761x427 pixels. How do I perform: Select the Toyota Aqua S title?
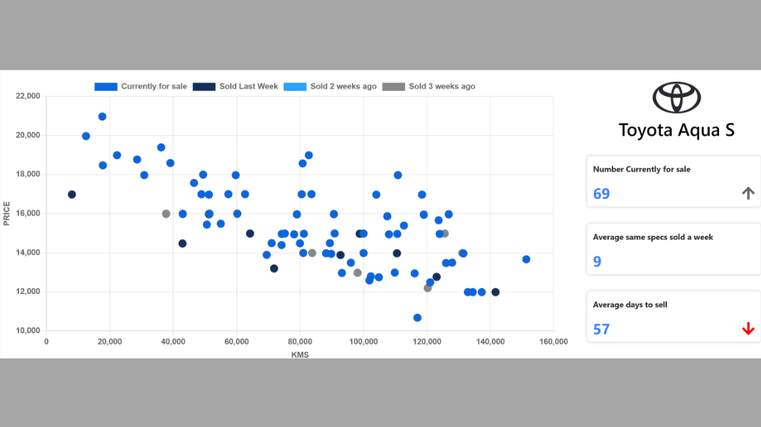coord(676,130)
